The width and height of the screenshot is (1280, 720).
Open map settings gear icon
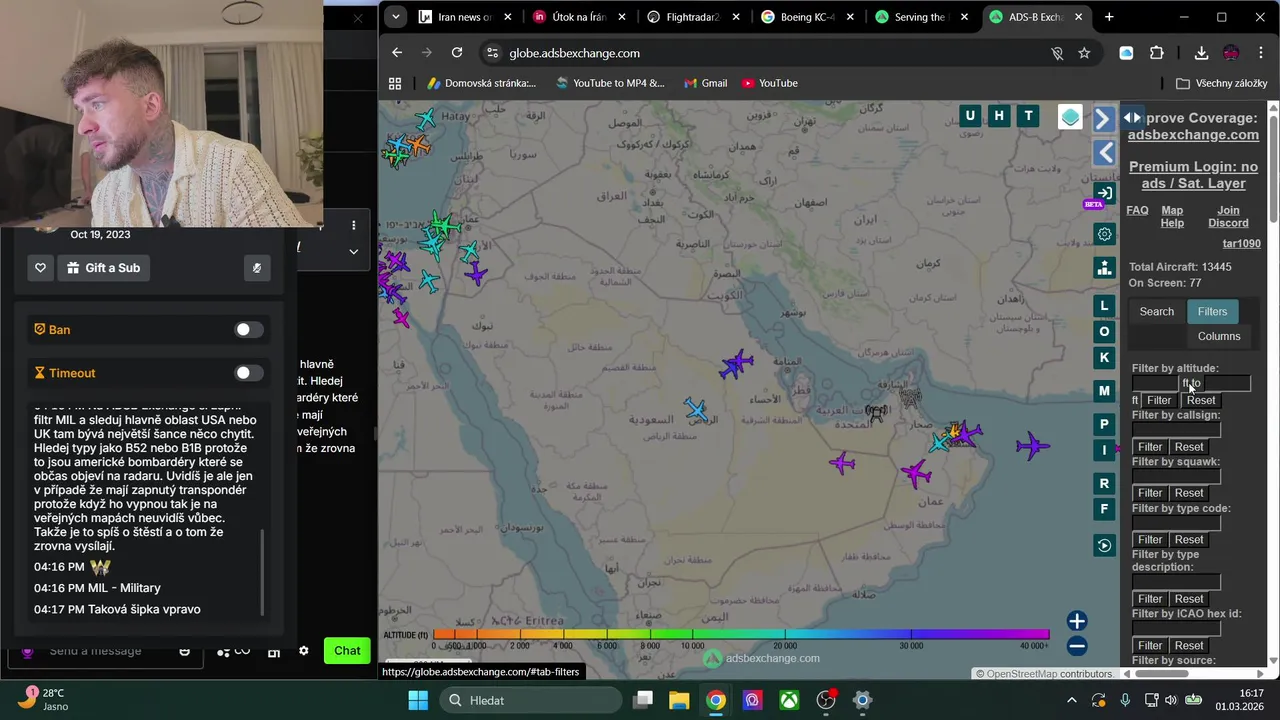click(1104, 234)
